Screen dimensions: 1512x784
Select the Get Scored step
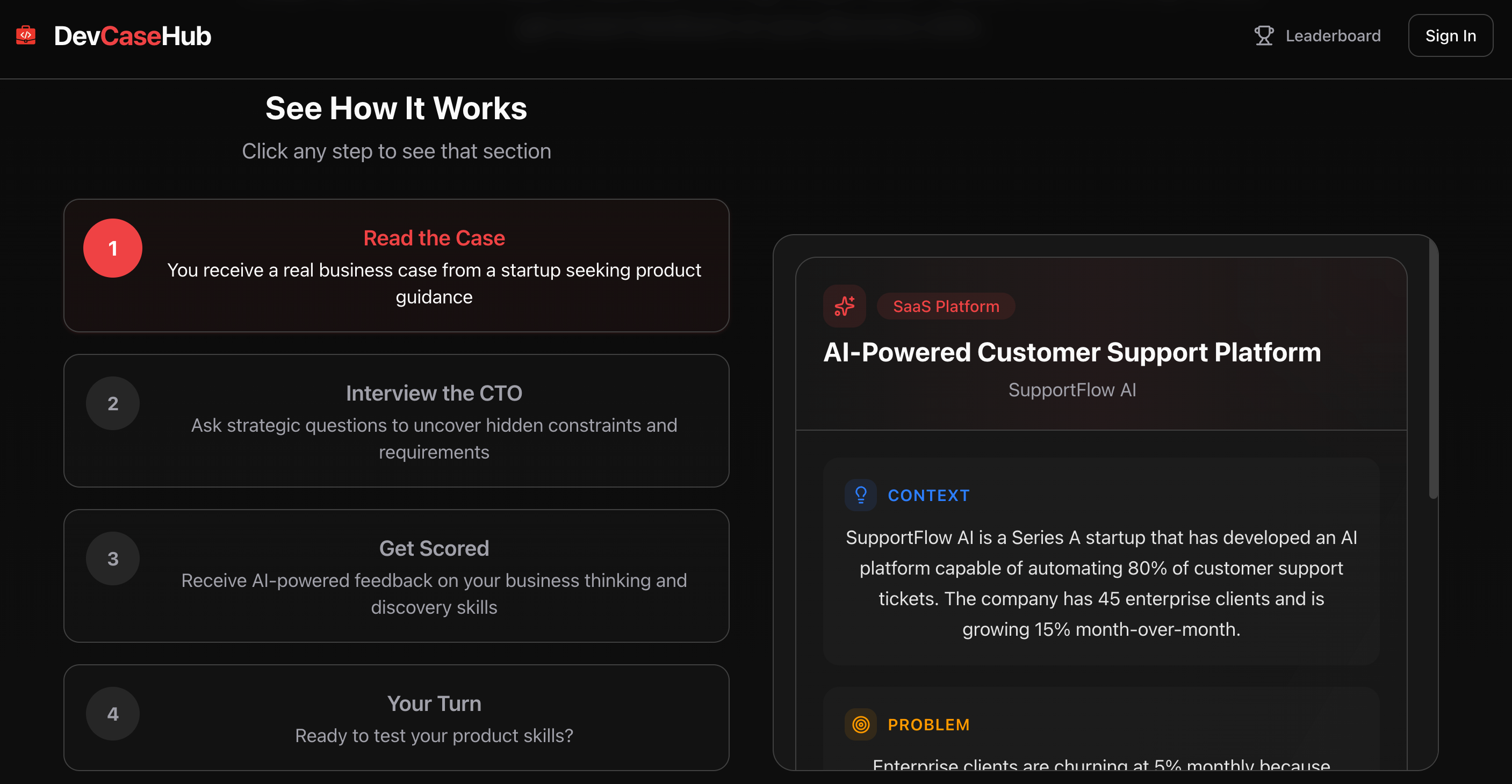(434, 549)
